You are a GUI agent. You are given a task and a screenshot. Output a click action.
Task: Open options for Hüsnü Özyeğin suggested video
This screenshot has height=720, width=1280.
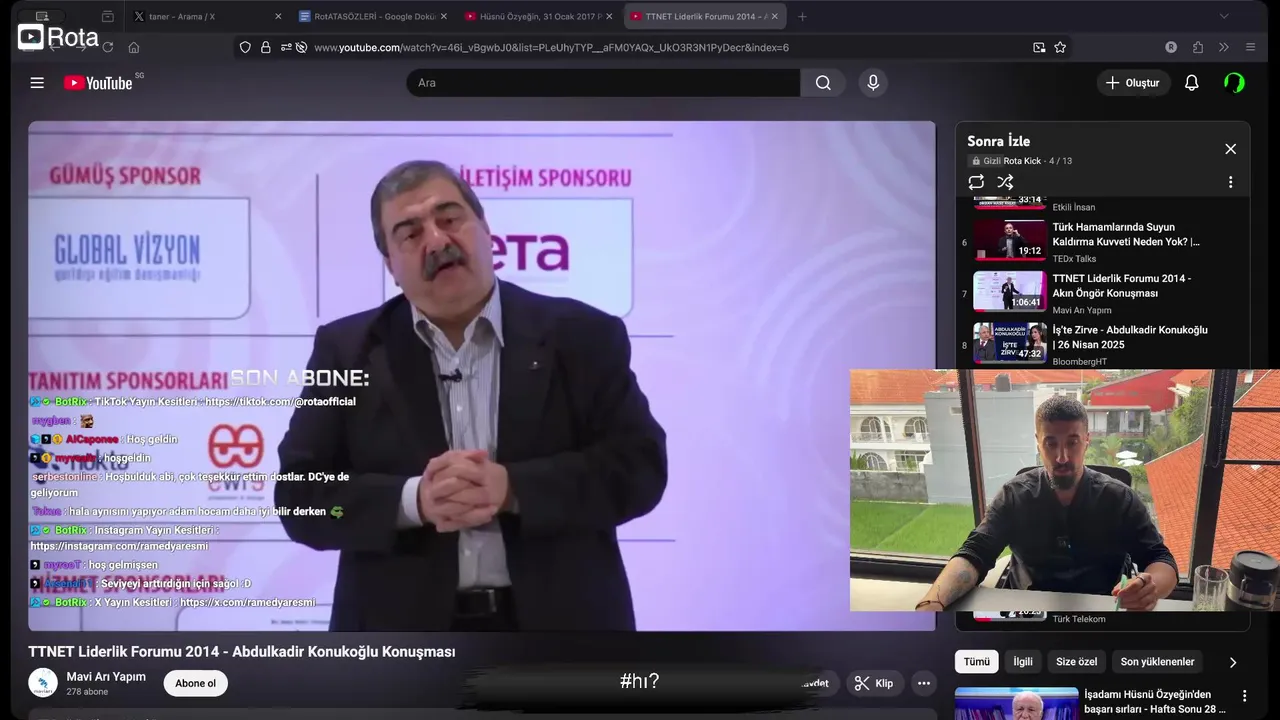tap(1244, 696)
